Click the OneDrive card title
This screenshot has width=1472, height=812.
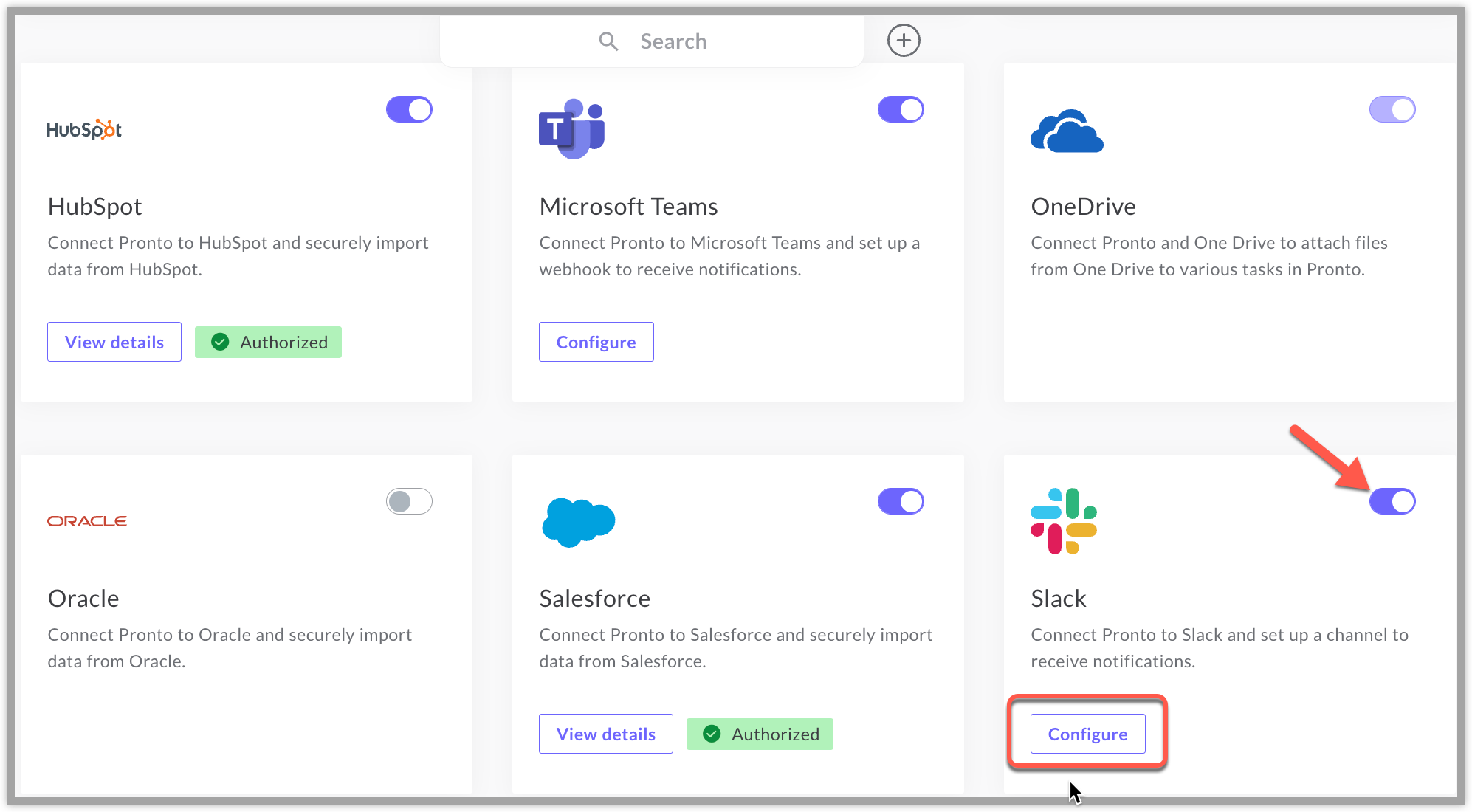tap(1083, 207)
